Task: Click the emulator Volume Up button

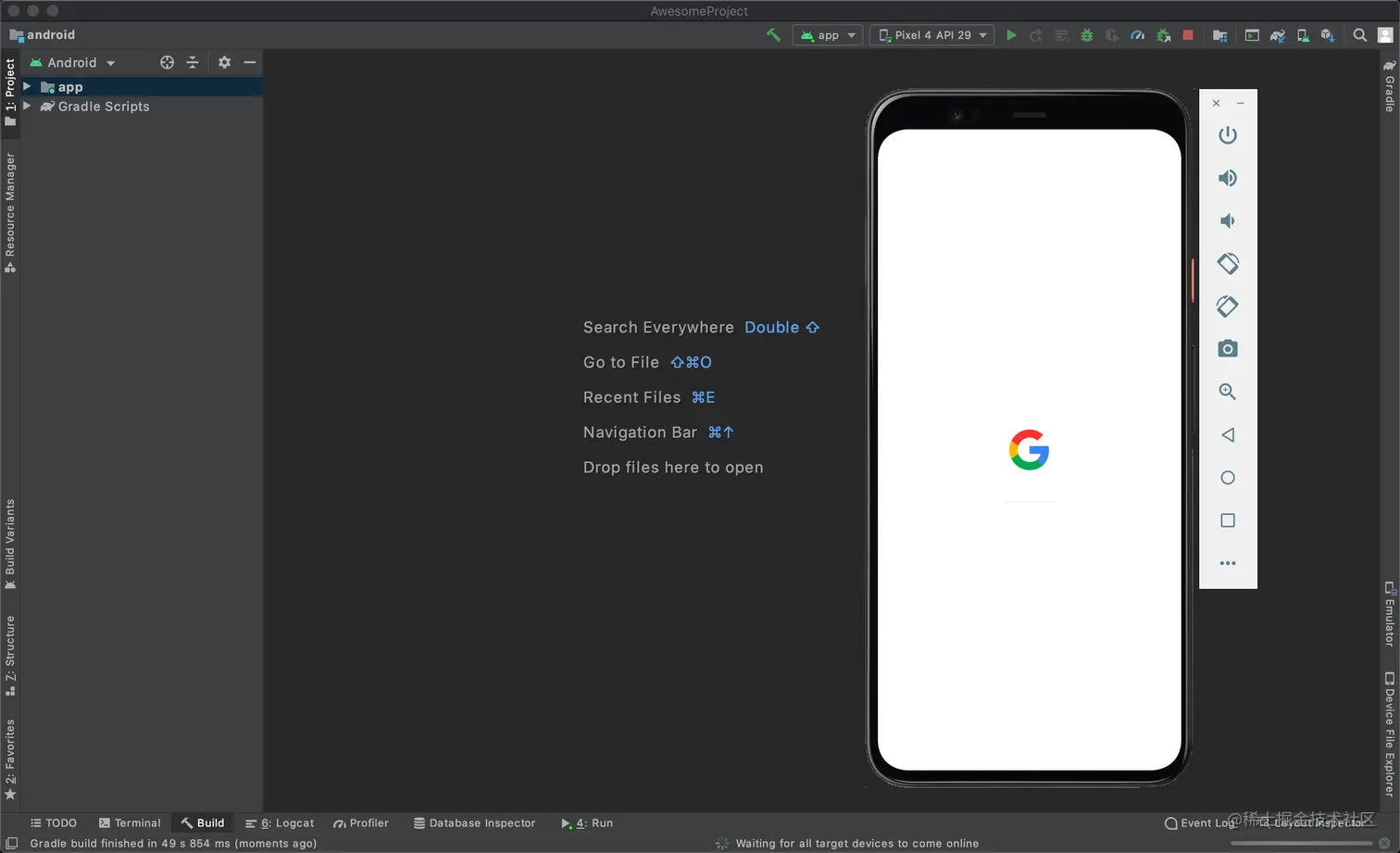Action: 1228,178
